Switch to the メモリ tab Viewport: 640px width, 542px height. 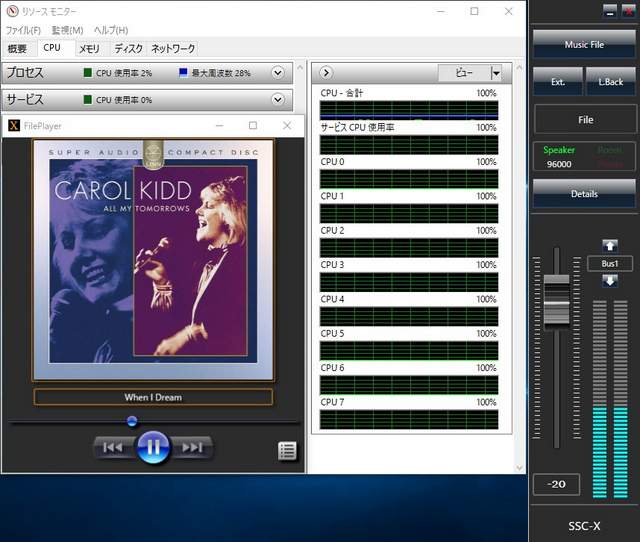[89, 48]
